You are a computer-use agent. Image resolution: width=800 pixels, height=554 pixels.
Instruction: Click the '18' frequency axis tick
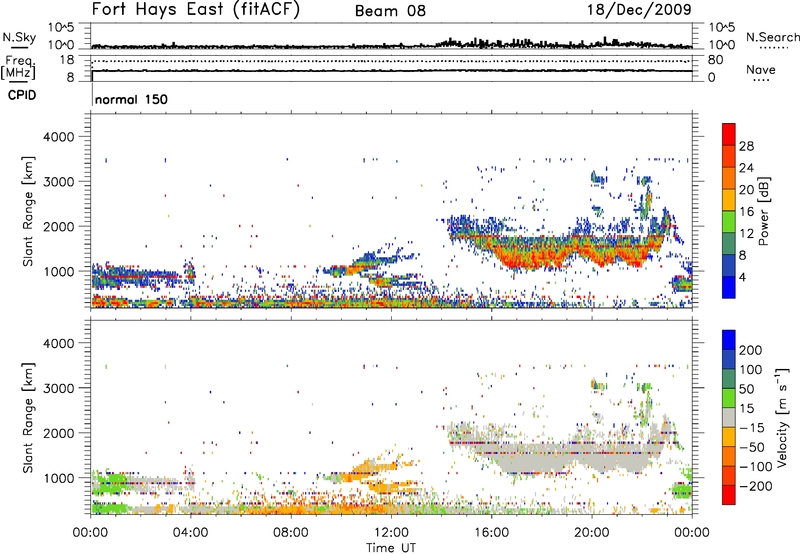67,60
